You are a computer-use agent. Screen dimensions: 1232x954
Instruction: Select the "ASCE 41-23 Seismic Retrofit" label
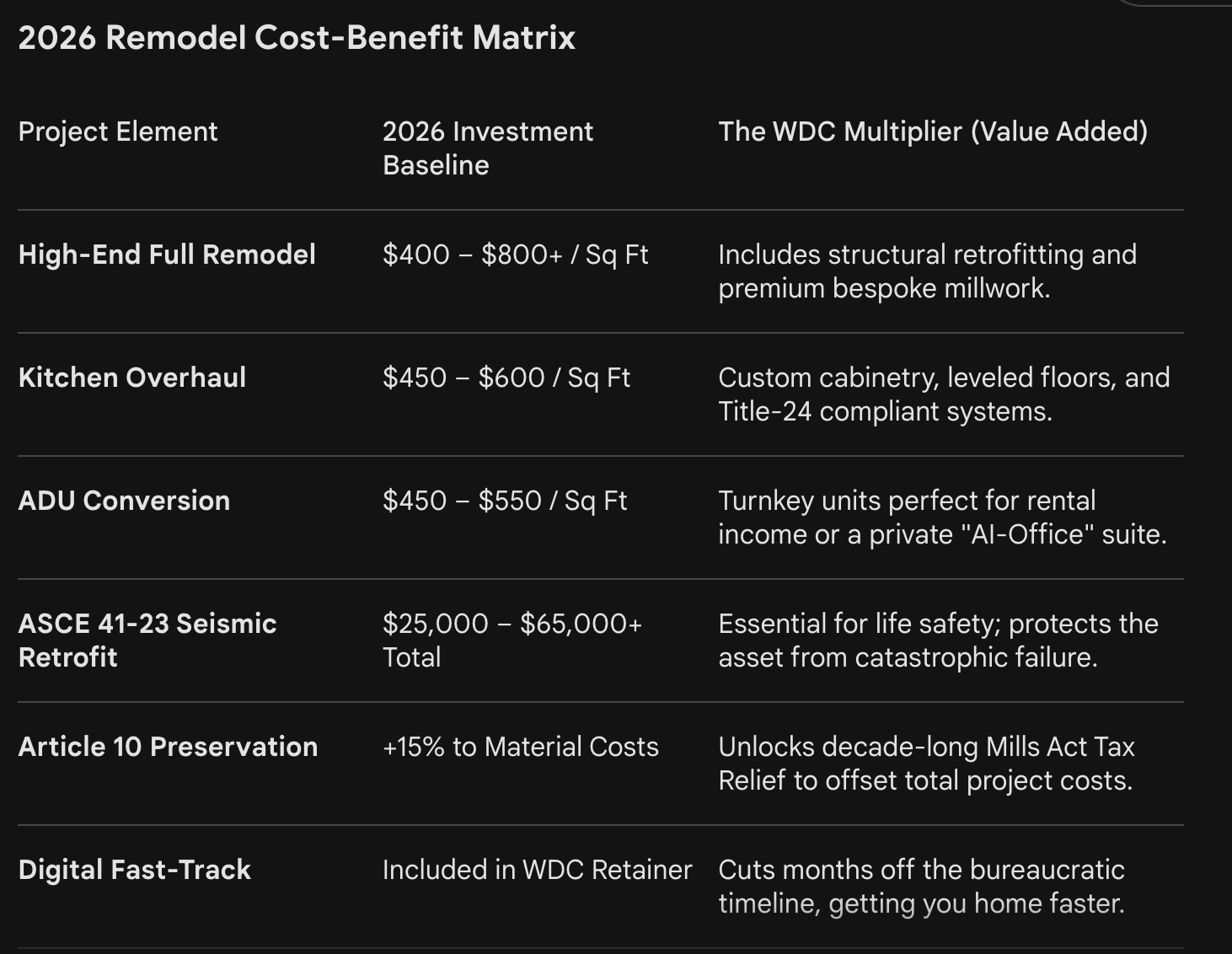147,640
